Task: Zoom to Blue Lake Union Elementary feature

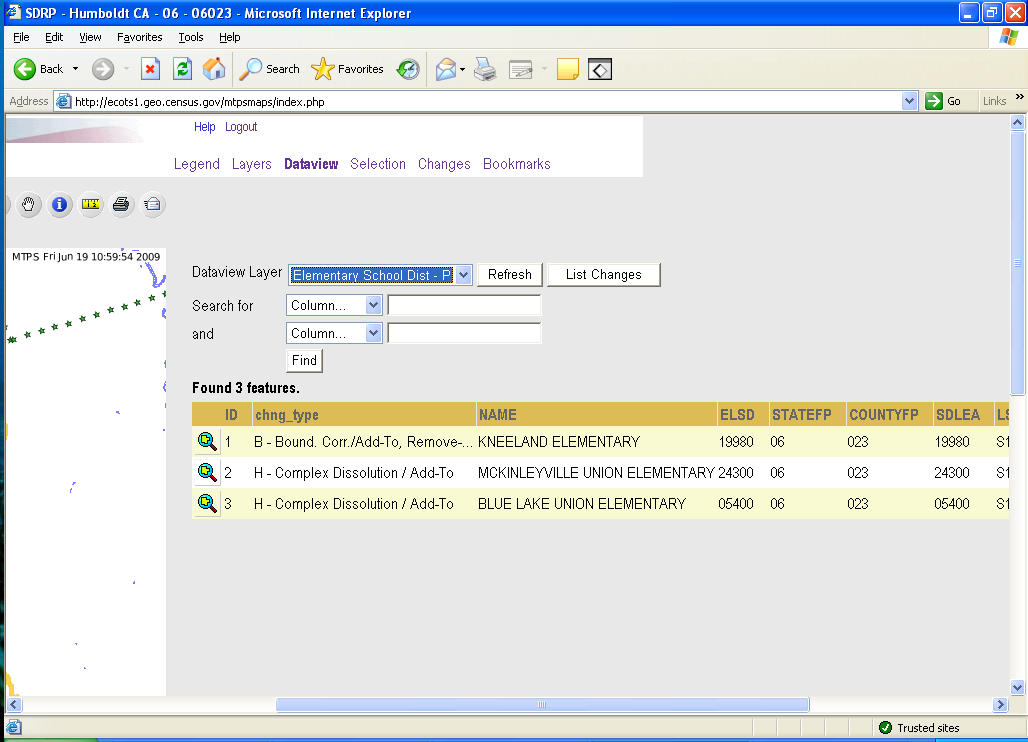Action: pyautogui.click(x=207, y=504)
